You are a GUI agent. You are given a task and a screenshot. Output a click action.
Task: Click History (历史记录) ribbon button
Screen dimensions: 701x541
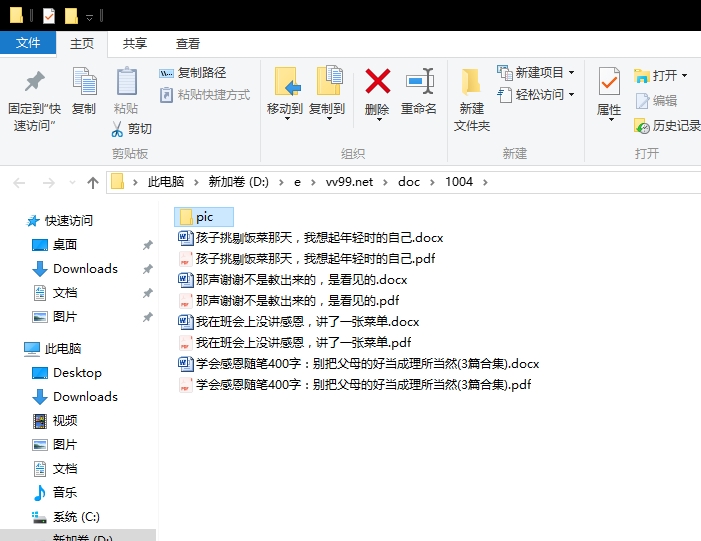667,126
